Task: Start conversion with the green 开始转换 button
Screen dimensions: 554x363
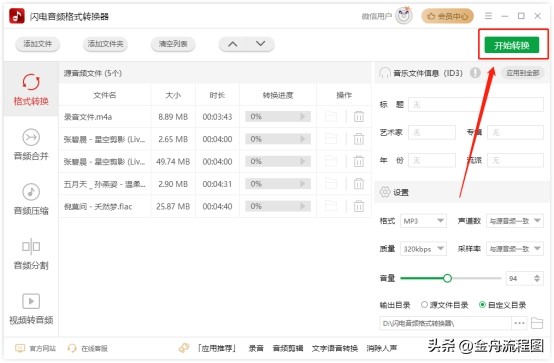Action: (x=512, y=45)
